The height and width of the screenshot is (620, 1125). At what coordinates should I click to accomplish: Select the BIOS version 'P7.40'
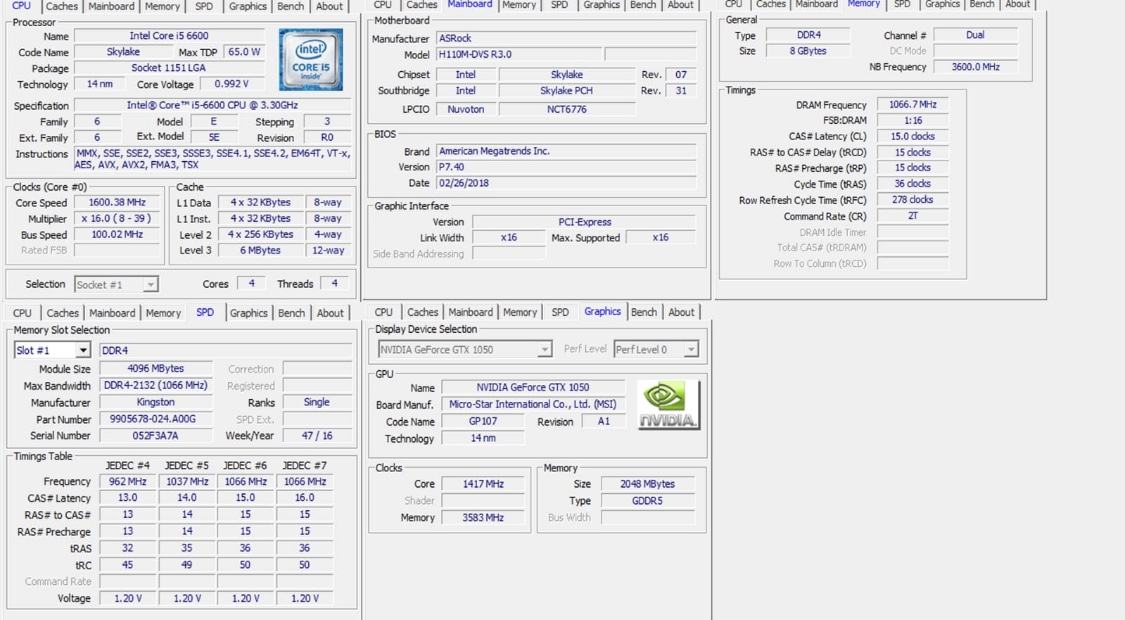566,166
